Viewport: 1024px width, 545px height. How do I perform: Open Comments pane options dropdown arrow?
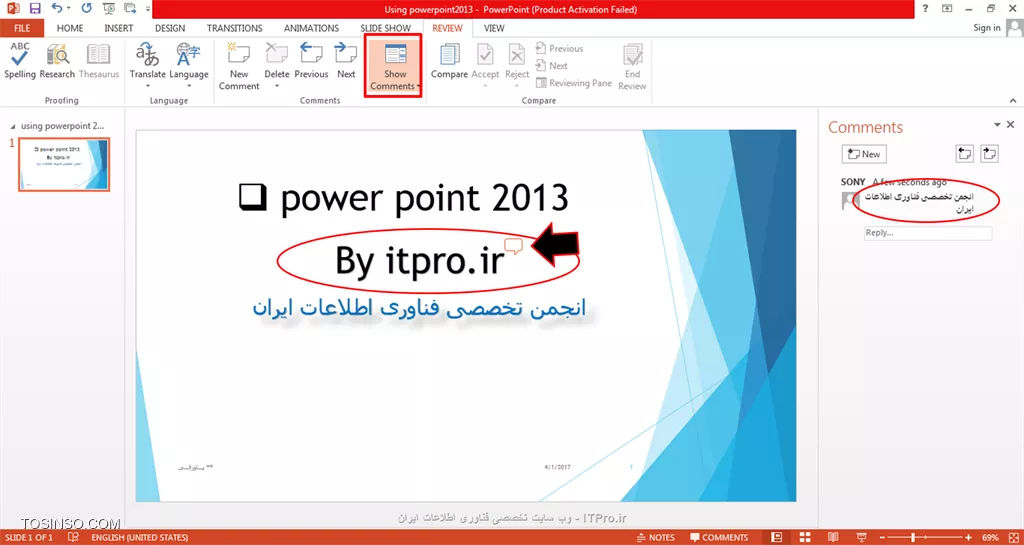[997, 125]
